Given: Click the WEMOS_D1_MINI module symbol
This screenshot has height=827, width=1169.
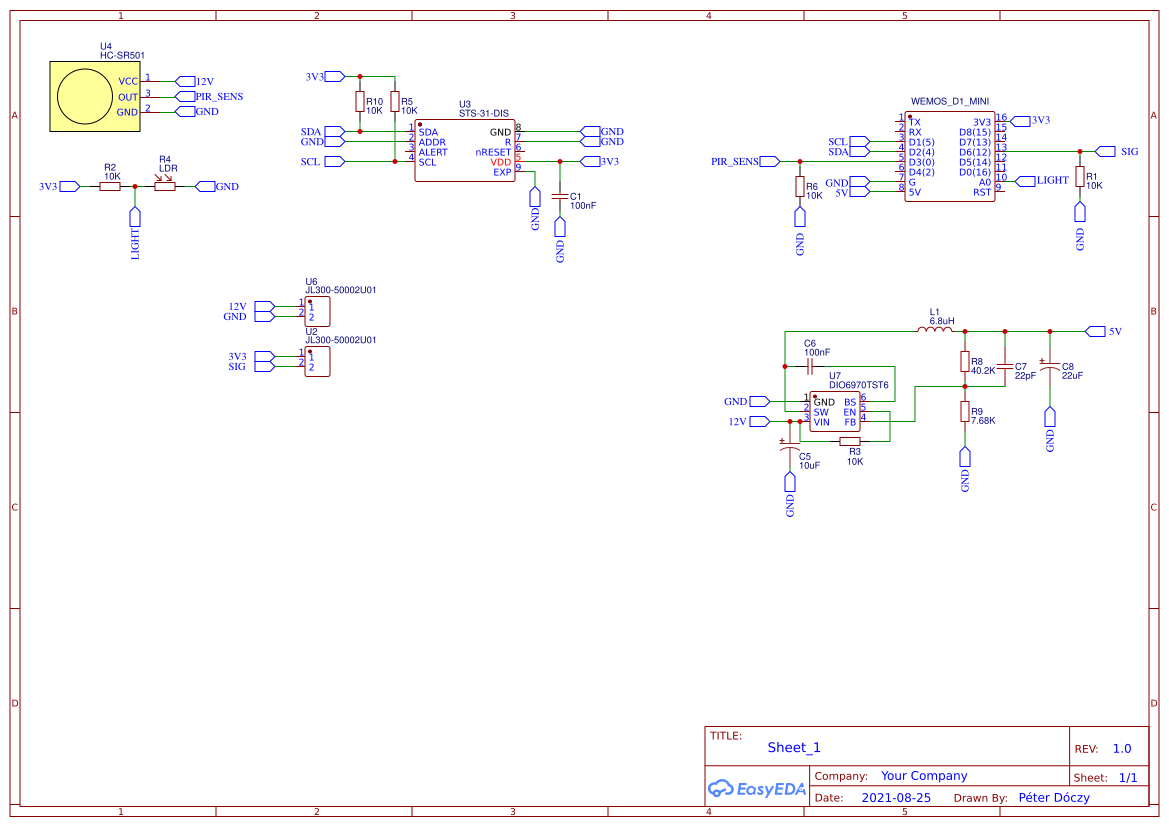Looking at the screenshot, I should coord(950,155).
